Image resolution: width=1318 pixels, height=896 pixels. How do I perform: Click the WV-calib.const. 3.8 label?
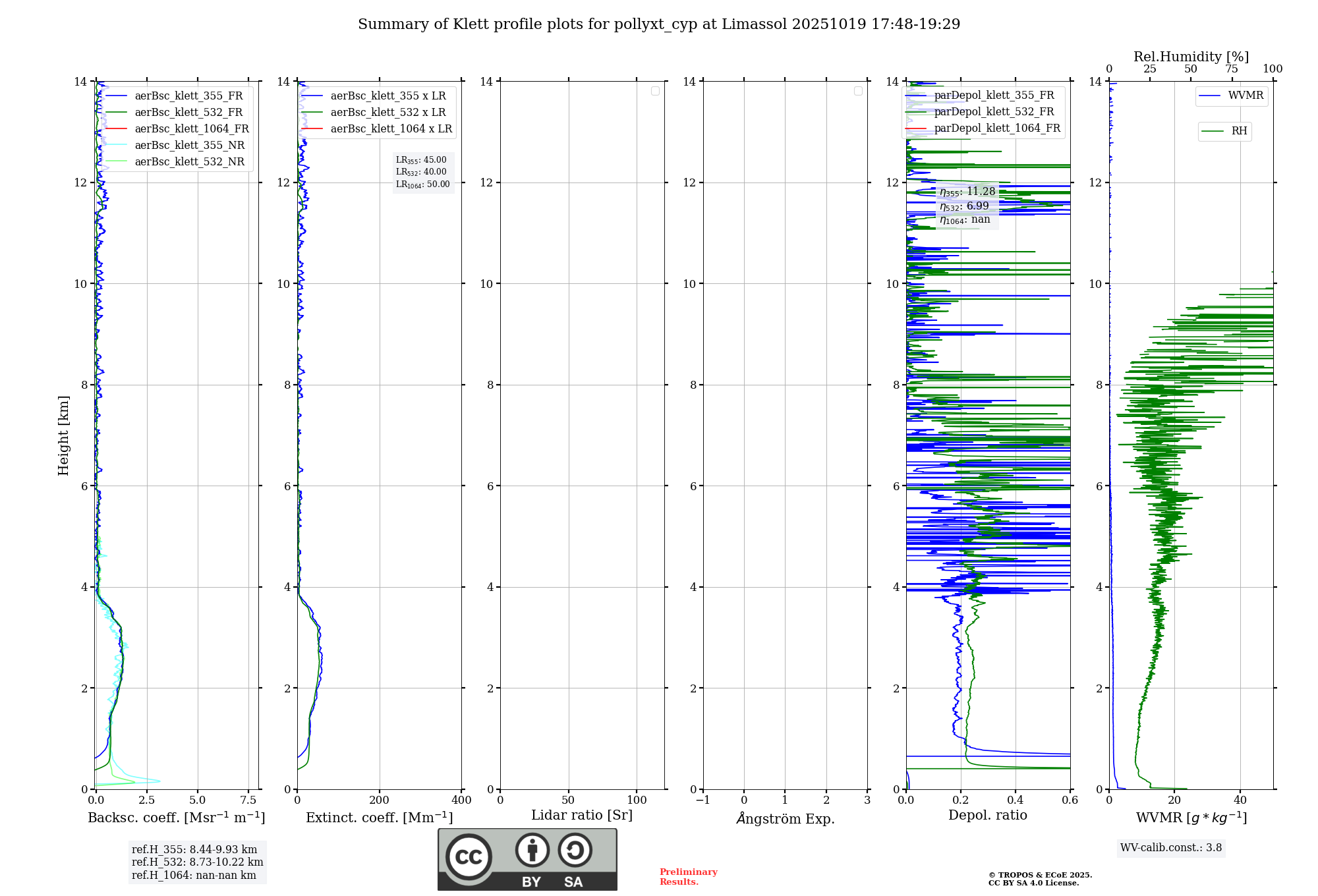tap(1170, 848)
